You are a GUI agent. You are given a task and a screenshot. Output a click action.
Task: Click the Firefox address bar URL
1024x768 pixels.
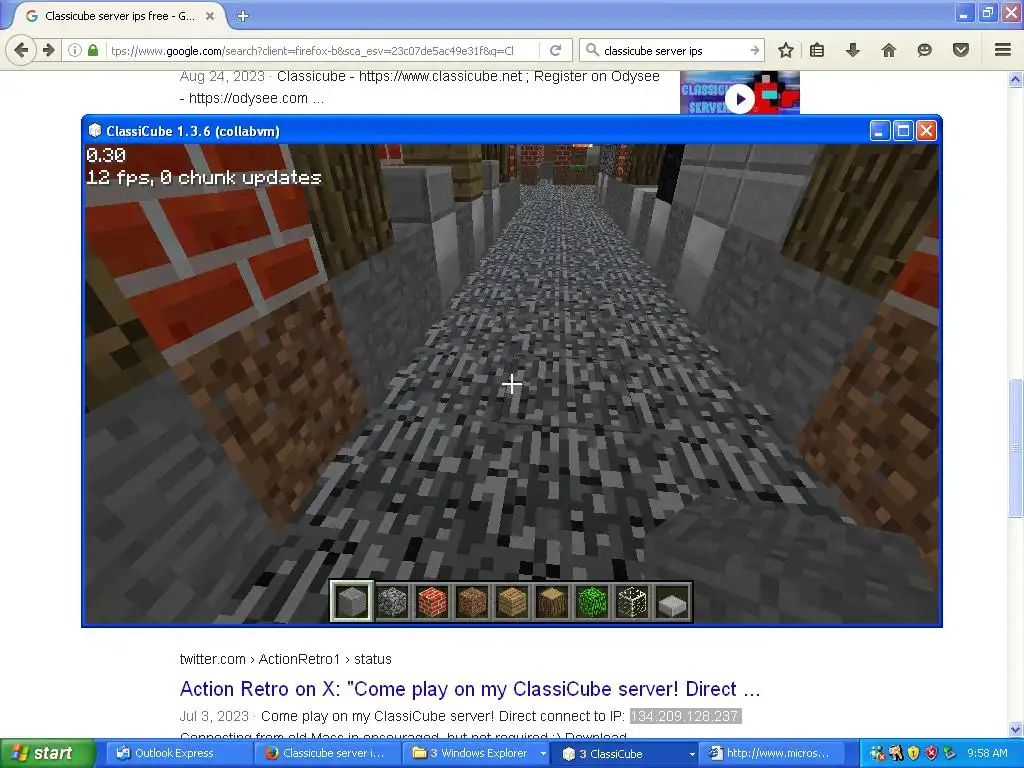pos(313,50)
